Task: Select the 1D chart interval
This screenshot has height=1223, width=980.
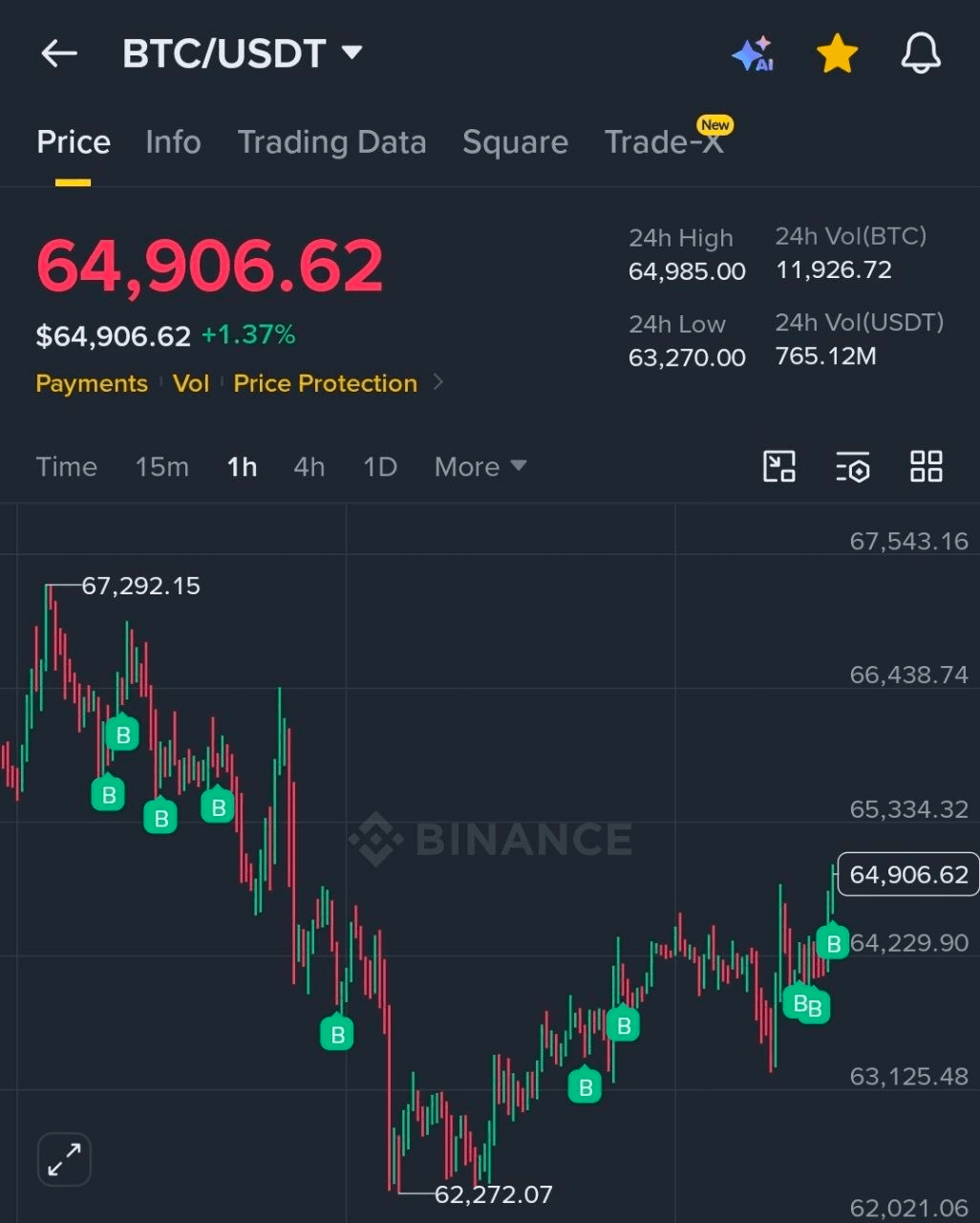Action: pyautogui.click(x=380, y=466)
